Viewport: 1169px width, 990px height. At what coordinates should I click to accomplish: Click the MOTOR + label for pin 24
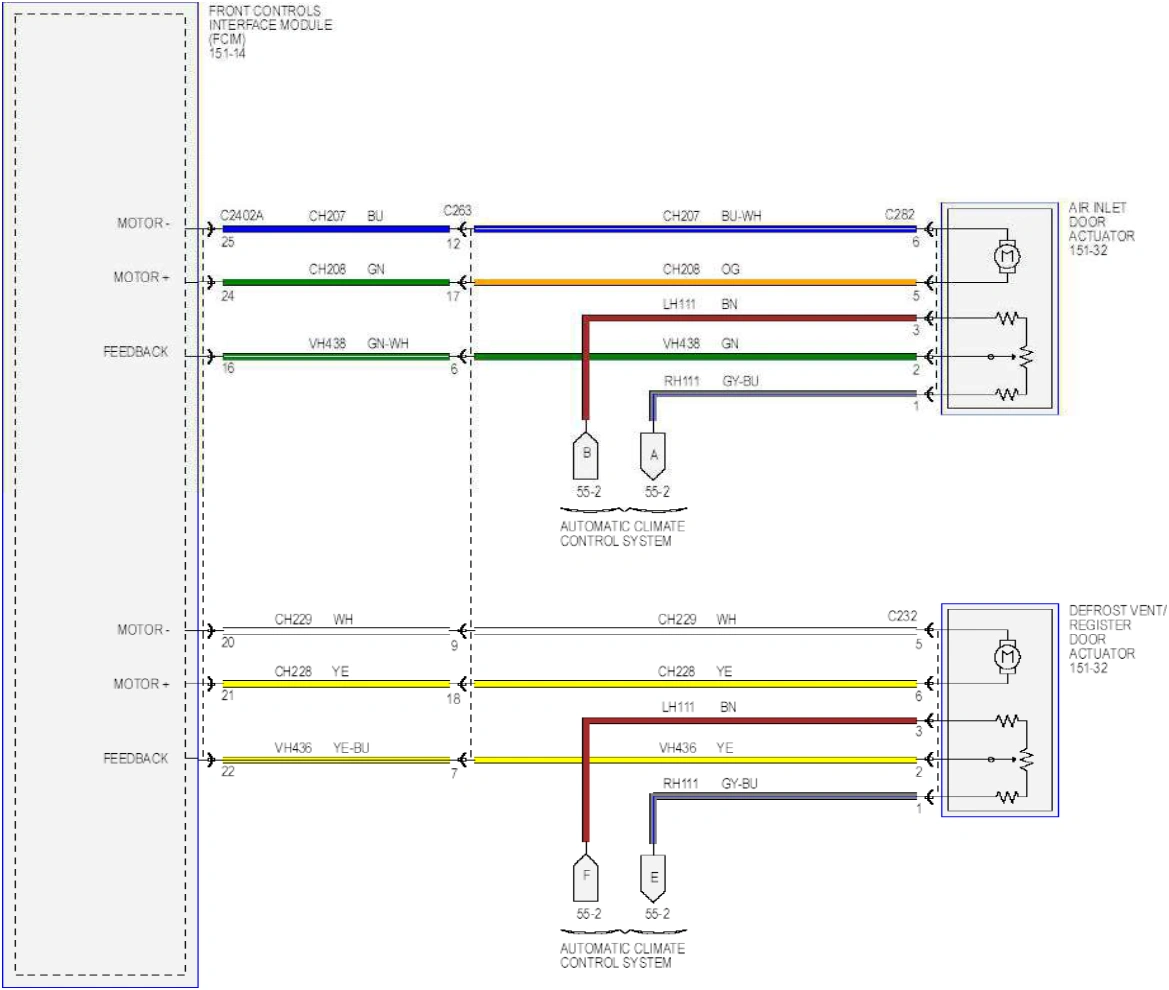point(142,277)
